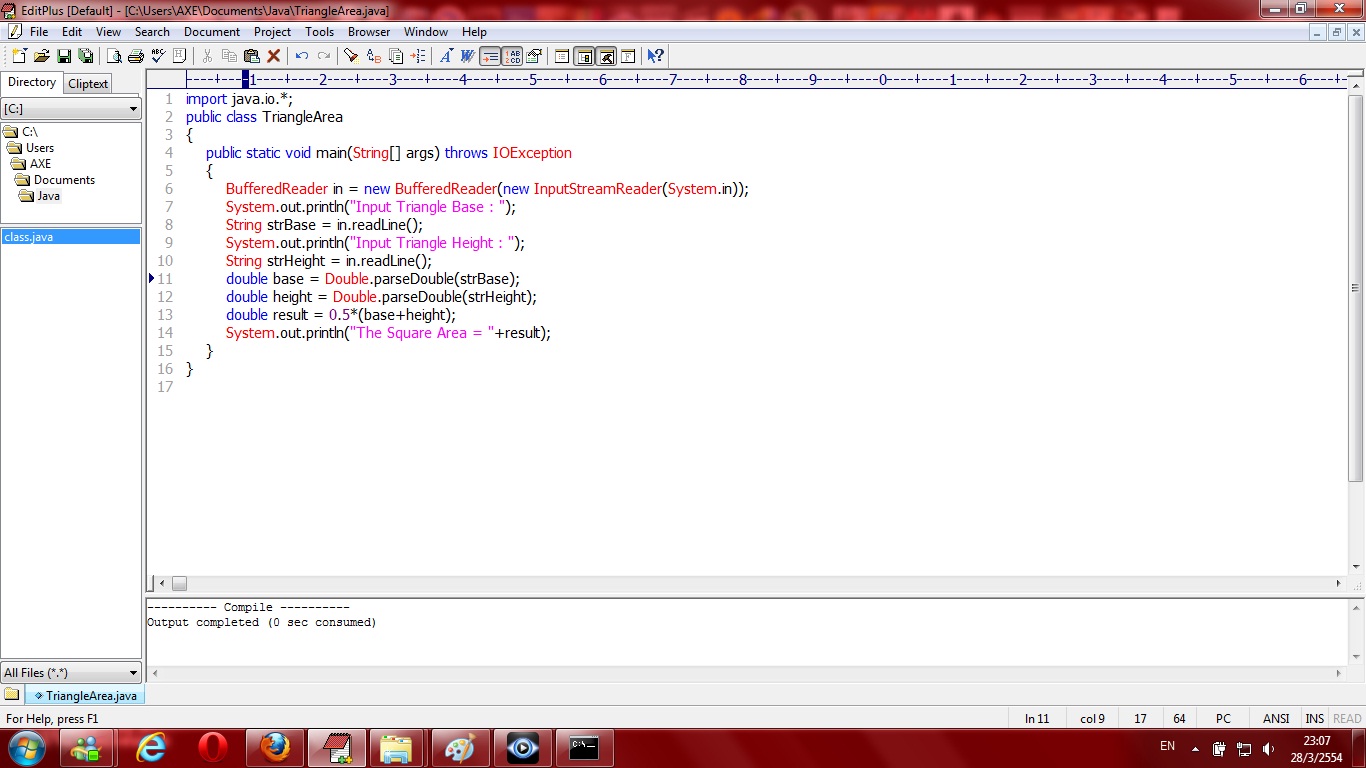Select class.java in the file list panel

point(30,236)
